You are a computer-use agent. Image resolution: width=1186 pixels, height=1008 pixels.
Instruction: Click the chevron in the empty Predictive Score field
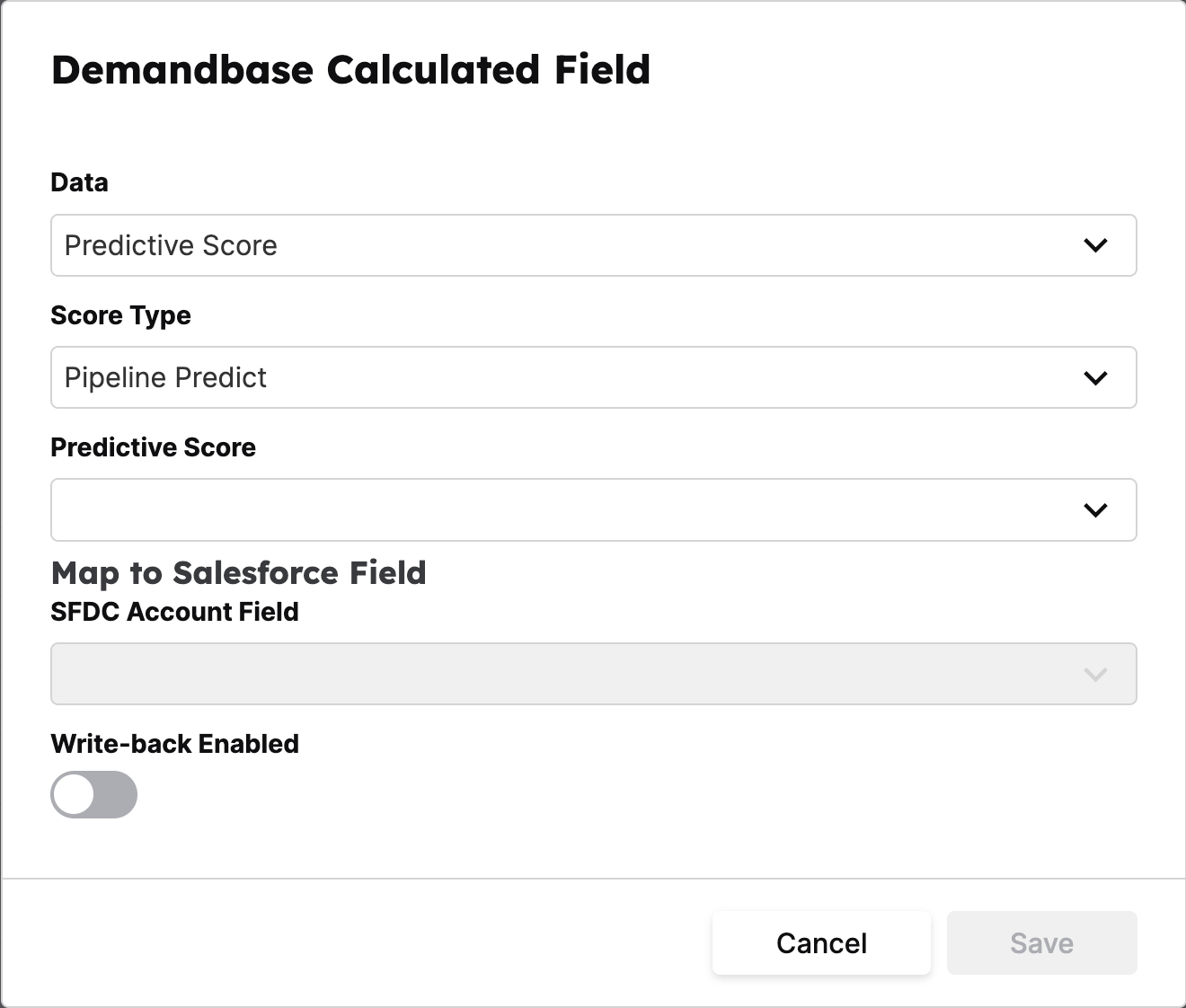click(x=1095, y=510)
